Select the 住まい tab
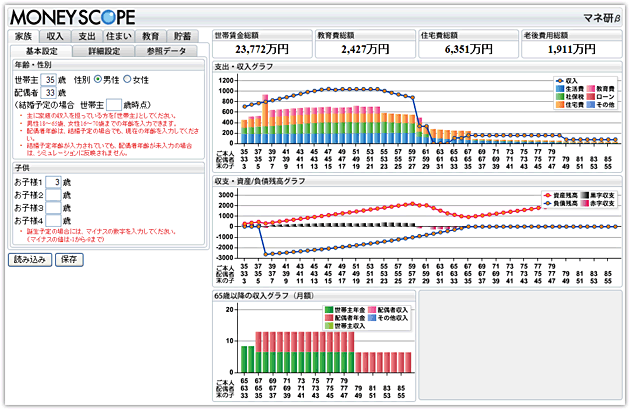 click(x=119, y=37)
